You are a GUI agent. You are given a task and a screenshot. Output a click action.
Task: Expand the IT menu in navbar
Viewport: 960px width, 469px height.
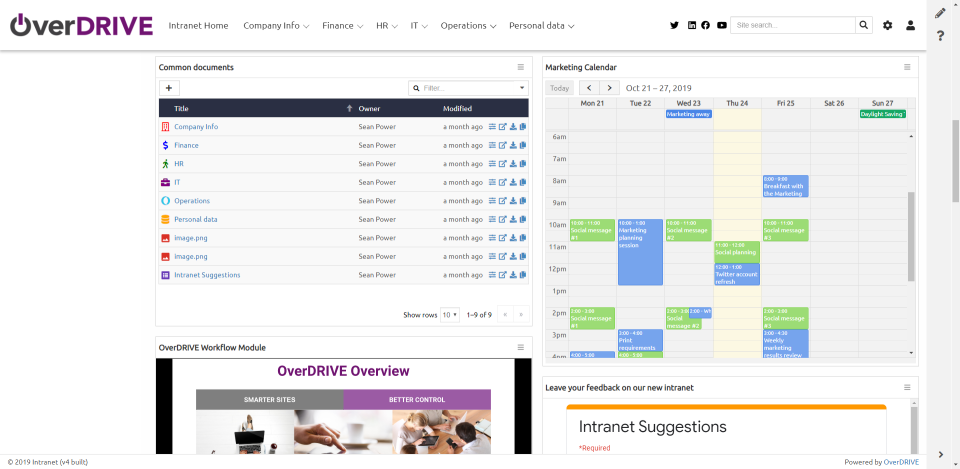pyautogui.click(x=419, y=26)
